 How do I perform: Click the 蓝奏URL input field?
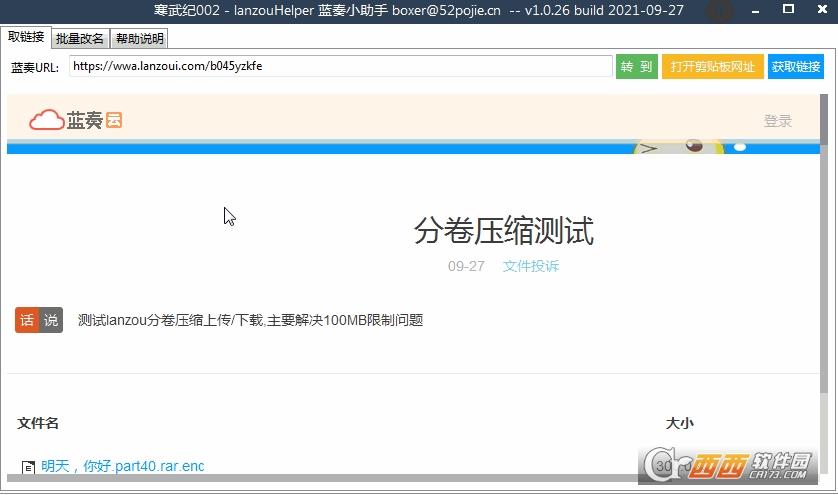coord(340,66)
